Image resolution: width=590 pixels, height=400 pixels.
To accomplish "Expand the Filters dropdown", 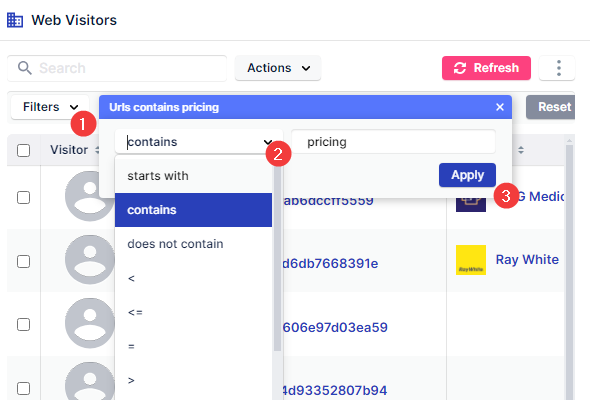I will [50, 107].
